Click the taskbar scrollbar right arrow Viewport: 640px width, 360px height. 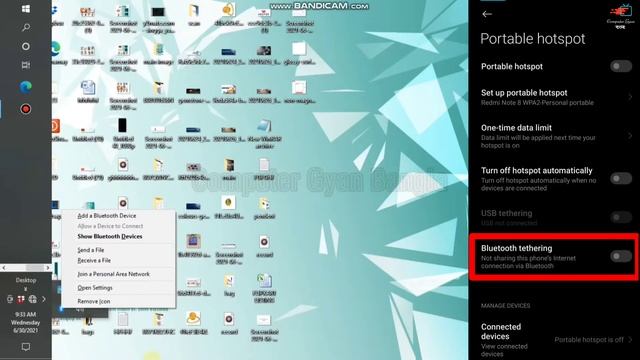[48, 268]
